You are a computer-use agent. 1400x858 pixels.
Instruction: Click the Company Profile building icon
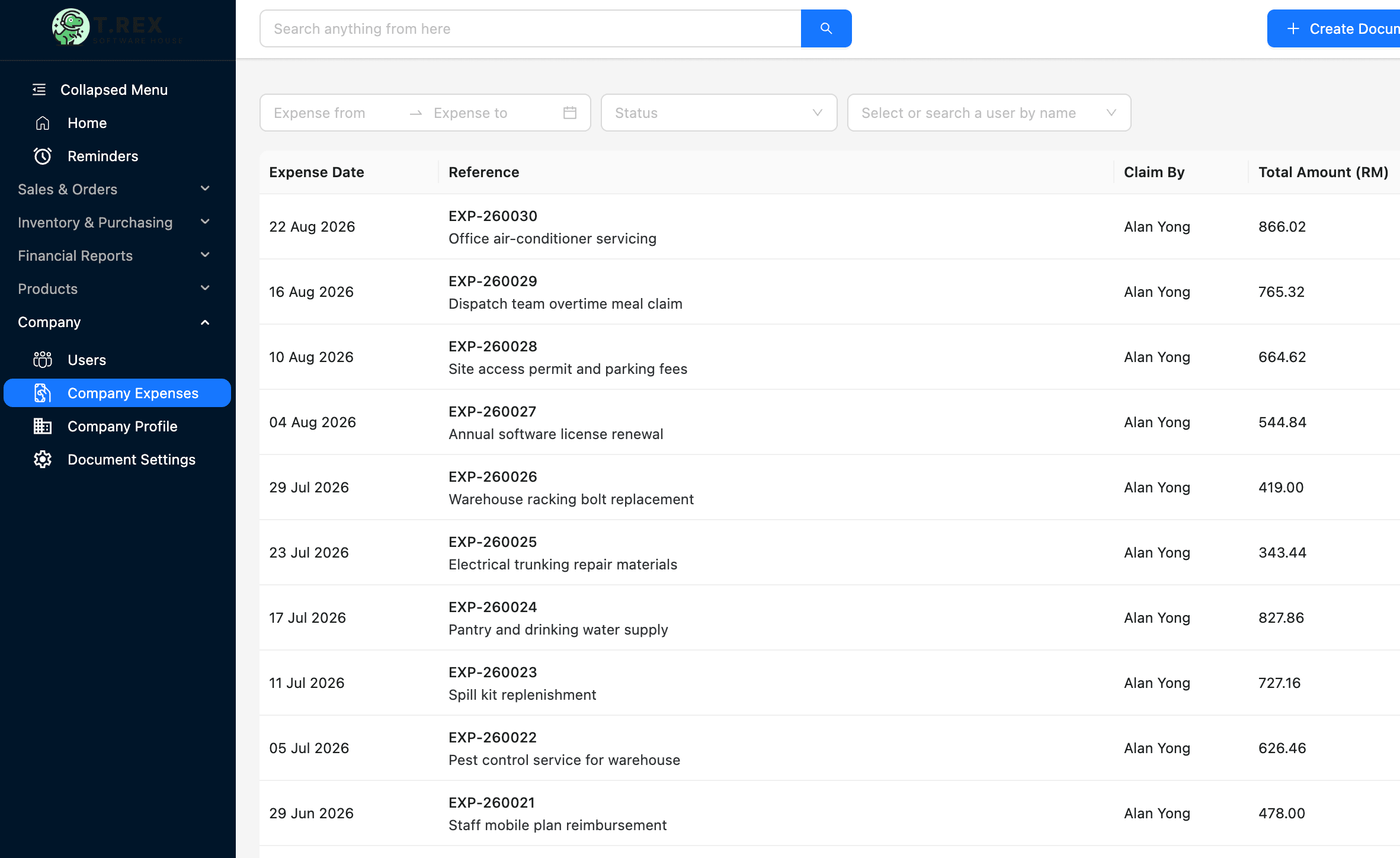pyautogui.click(x=43, y=426)
